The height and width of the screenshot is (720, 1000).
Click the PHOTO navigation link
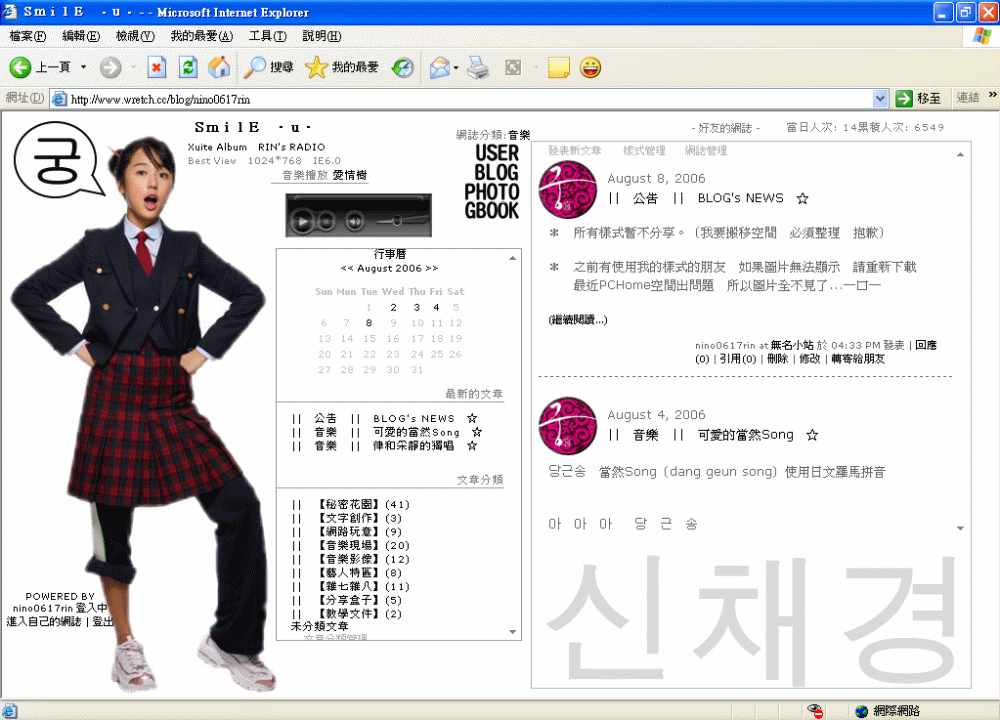(491, 191)
